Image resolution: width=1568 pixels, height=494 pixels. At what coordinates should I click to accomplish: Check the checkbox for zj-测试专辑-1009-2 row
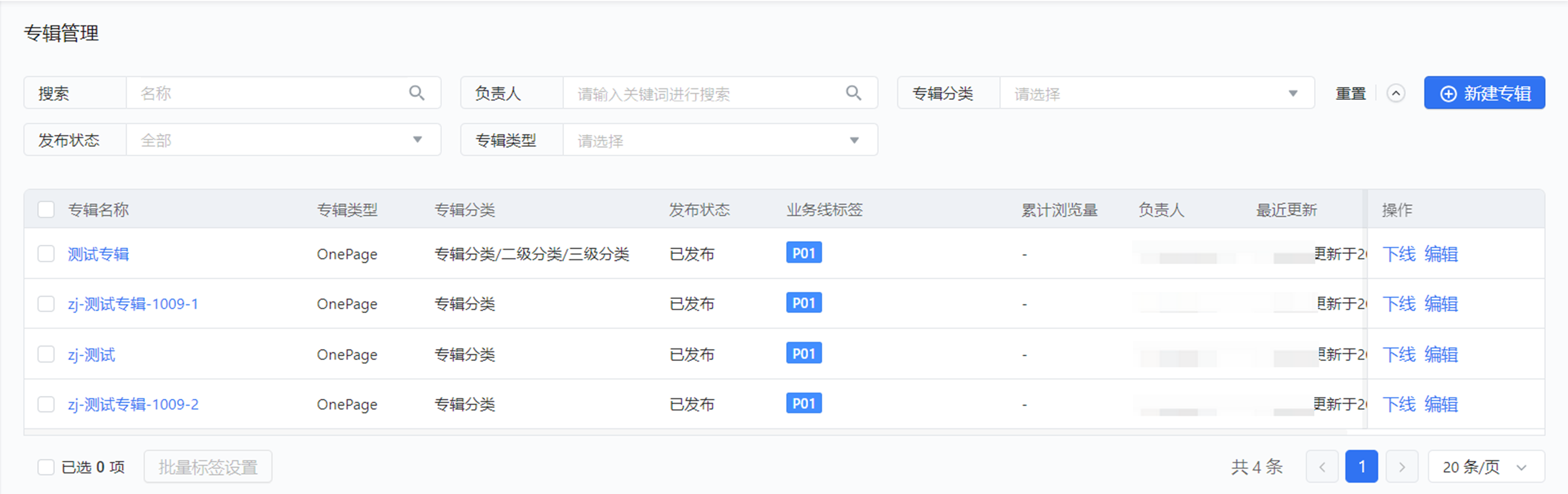[46, 404]
